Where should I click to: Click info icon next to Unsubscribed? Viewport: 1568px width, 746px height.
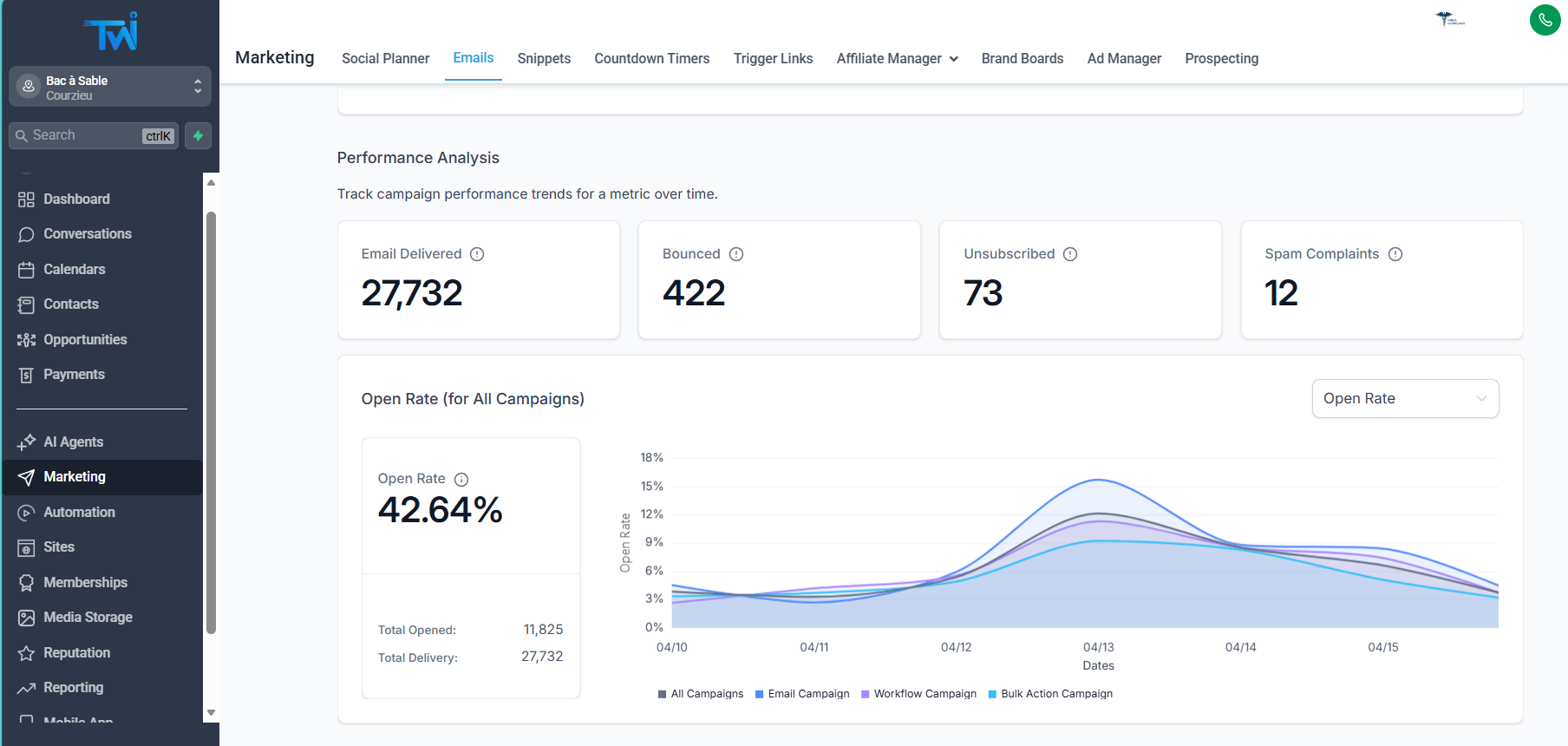[1070, 254]
